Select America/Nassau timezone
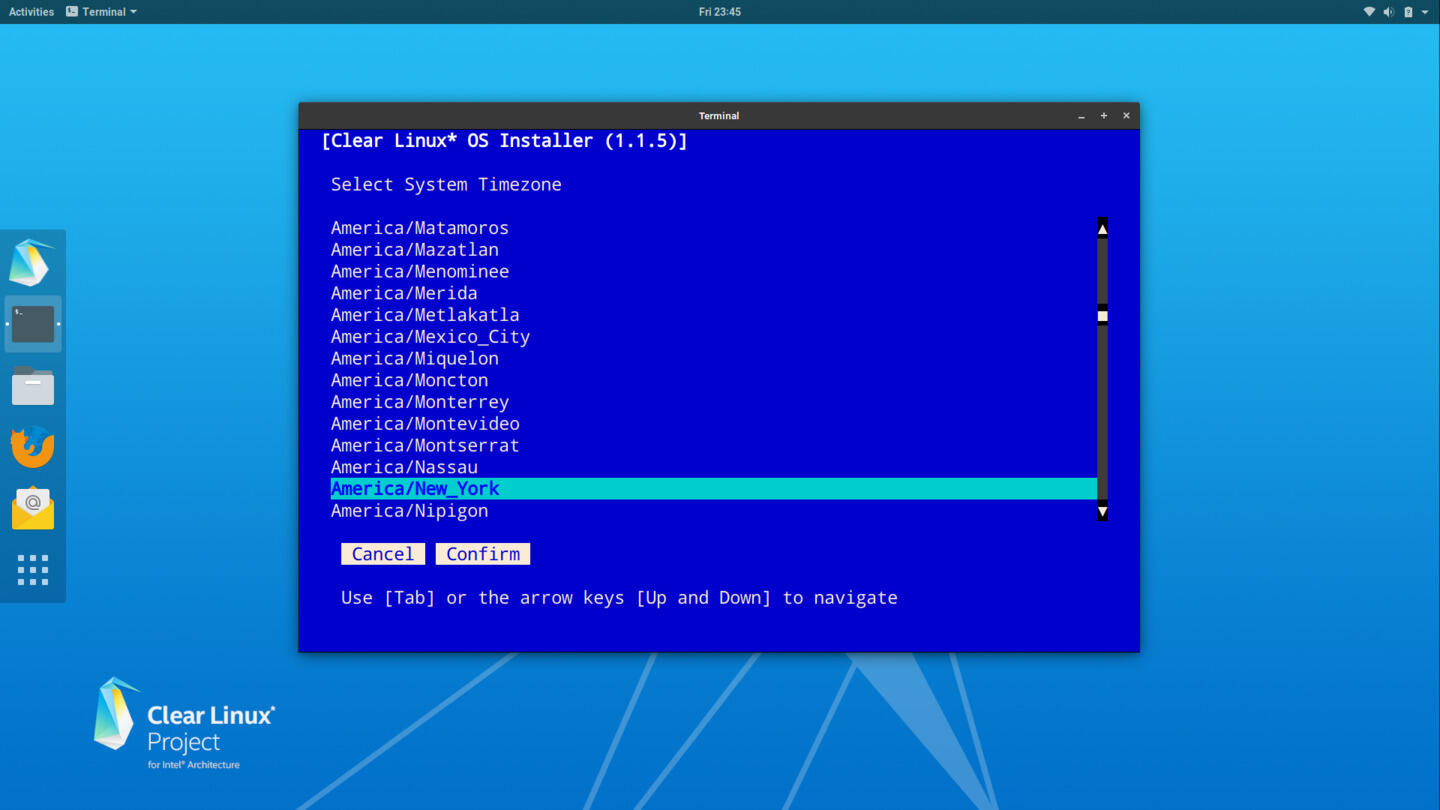1440x810 pixels. pyautogui.click(x=714, y=467)
